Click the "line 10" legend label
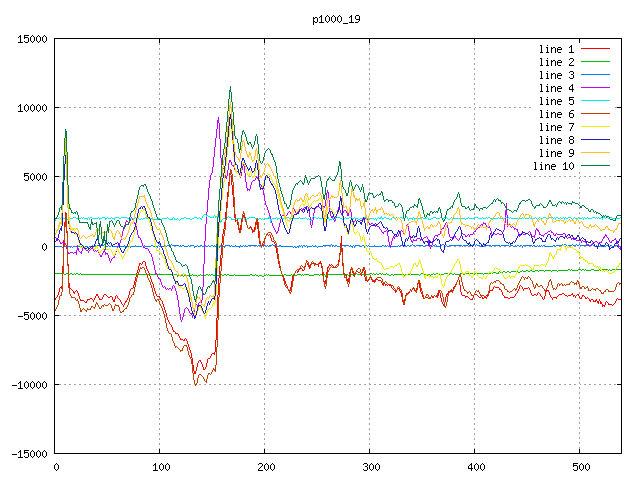Viewport: 640px width, 480px height. (553, 166)
